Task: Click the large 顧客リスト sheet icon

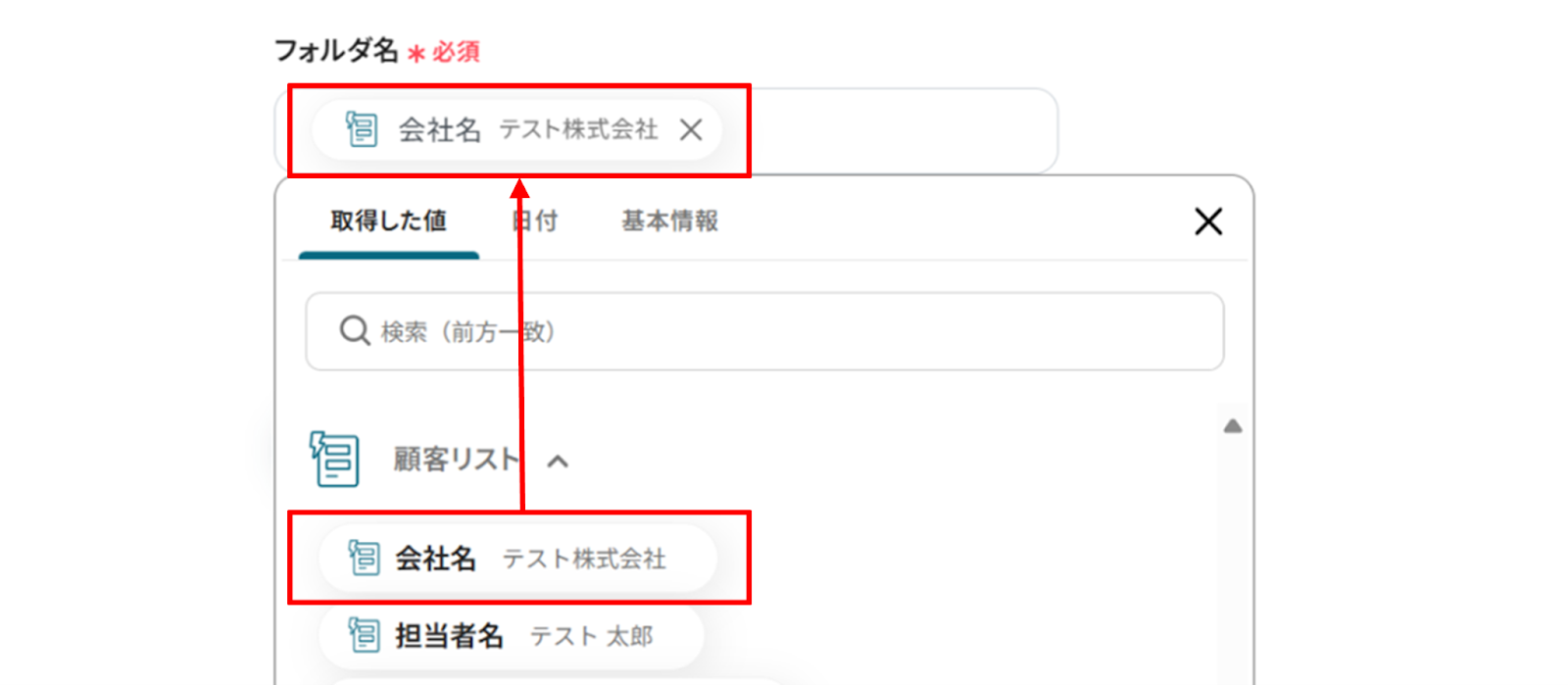Action: point(335,459)
